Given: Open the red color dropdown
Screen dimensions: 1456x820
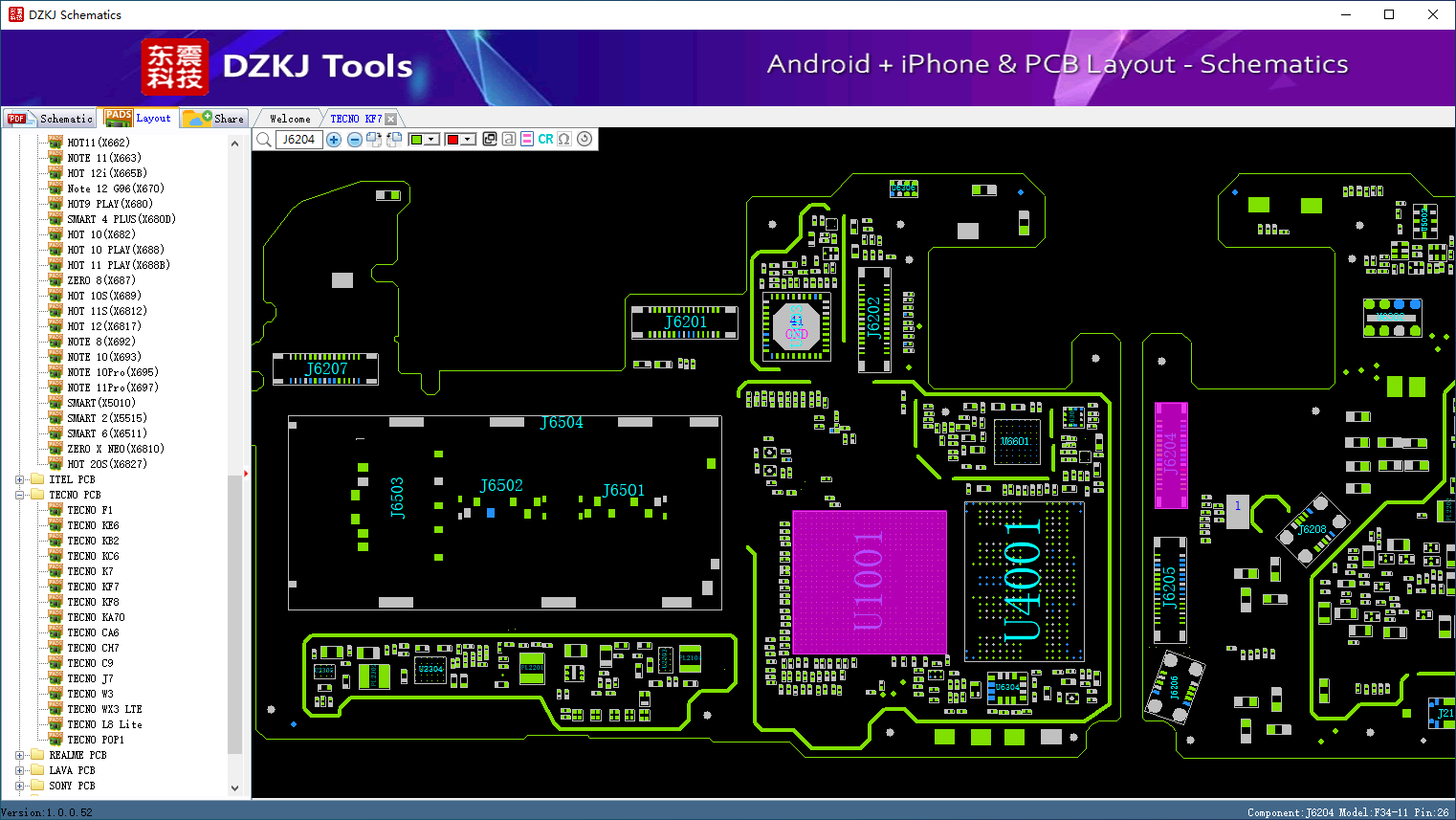Looking at the screenshot, I should 468,140.
